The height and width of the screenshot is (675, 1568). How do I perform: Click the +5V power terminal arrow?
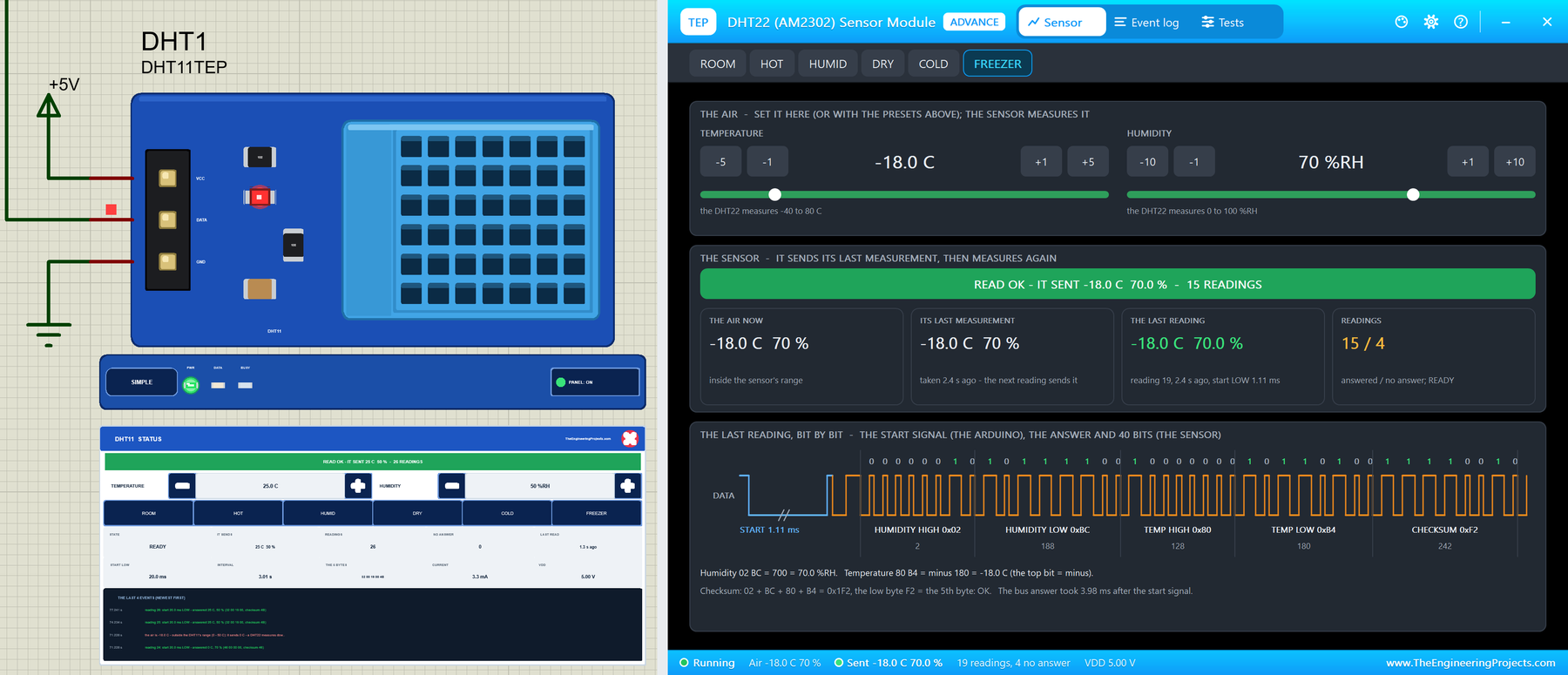pos(49,105)
